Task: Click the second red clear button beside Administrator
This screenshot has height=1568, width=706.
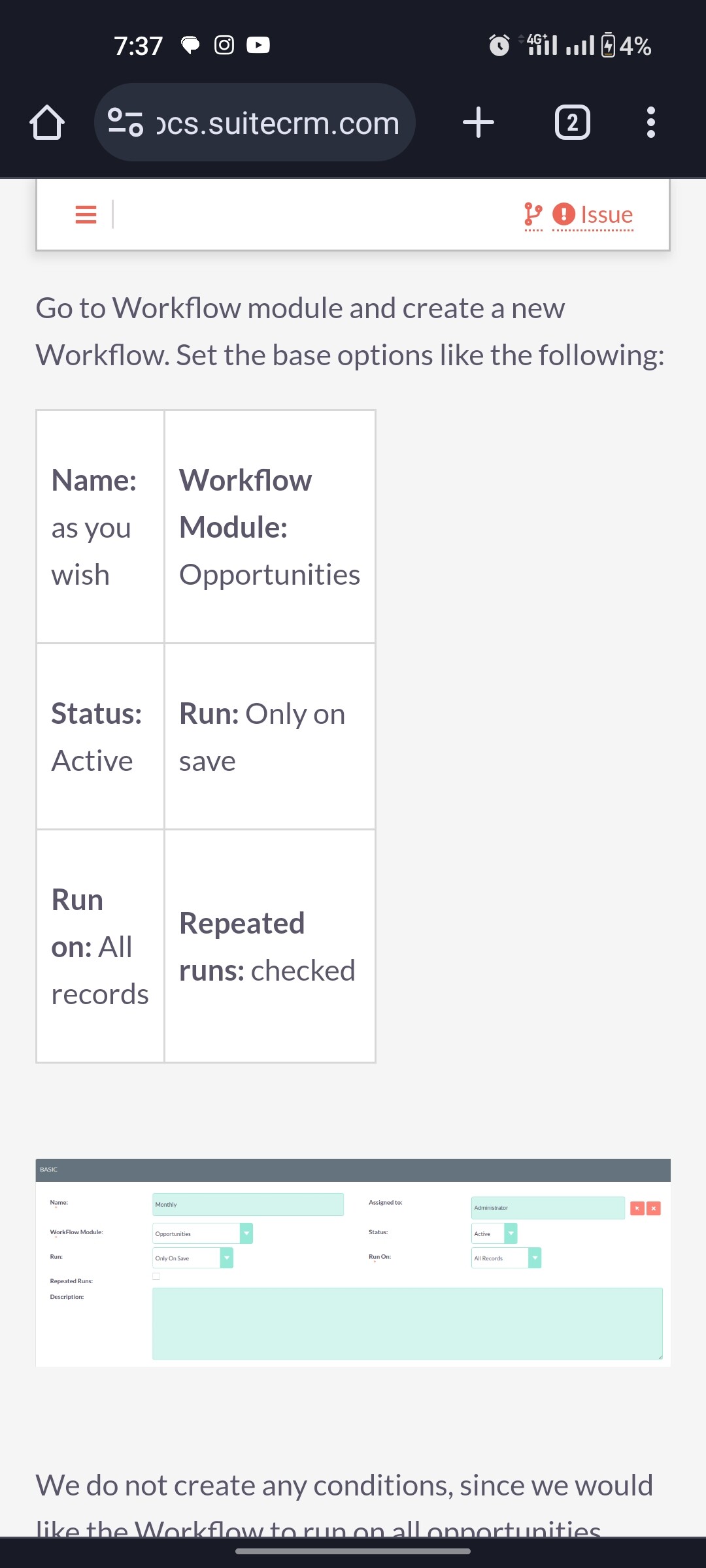Action: pyautogui.click(x=654, y=1208)
